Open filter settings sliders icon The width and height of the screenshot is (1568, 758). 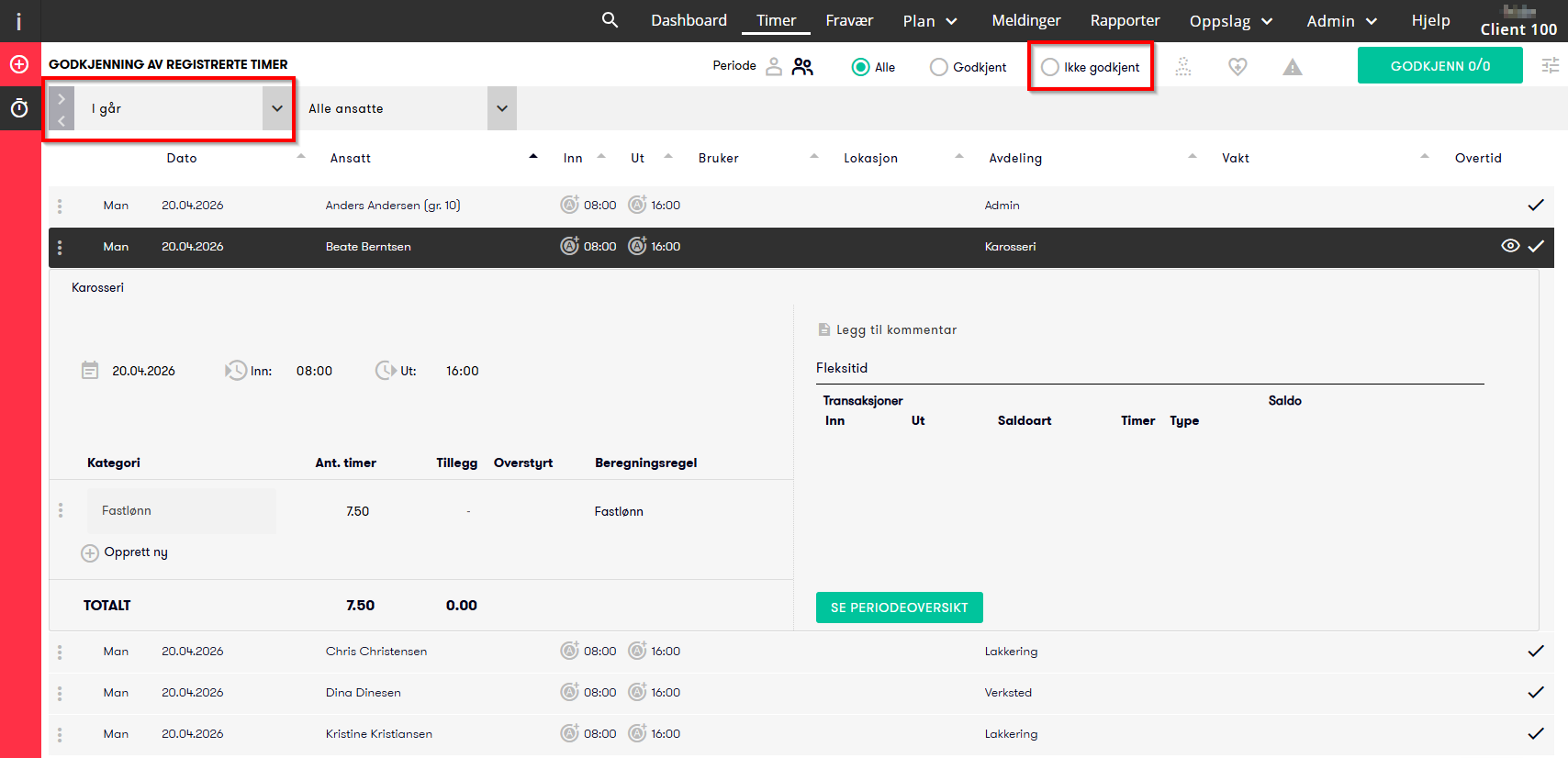tap(1551, 66)
